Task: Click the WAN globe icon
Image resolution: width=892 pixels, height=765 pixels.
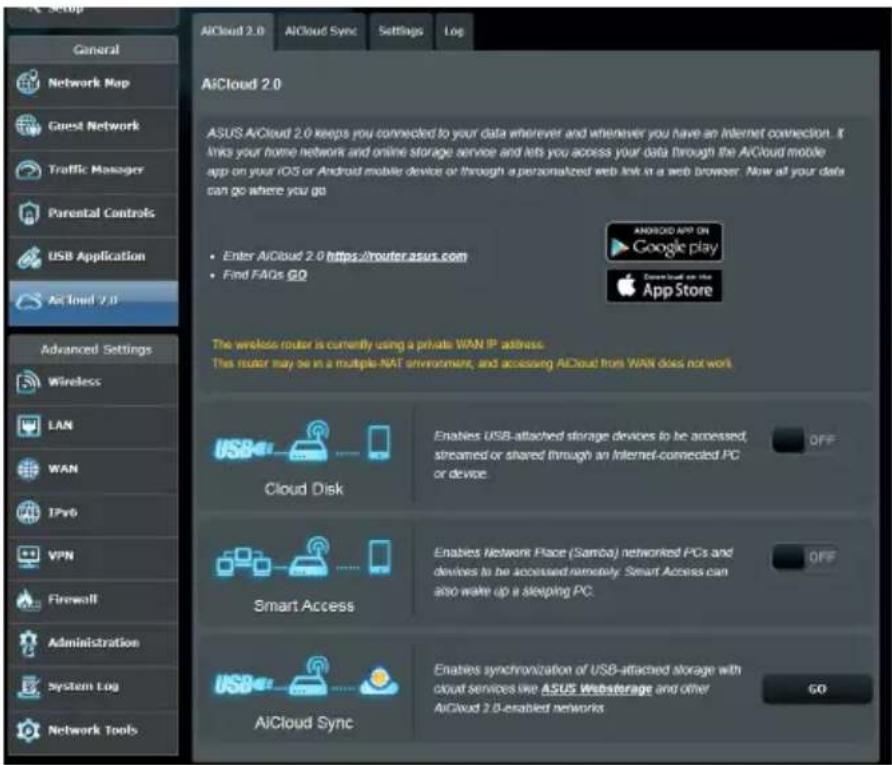Action: (28, 469)
